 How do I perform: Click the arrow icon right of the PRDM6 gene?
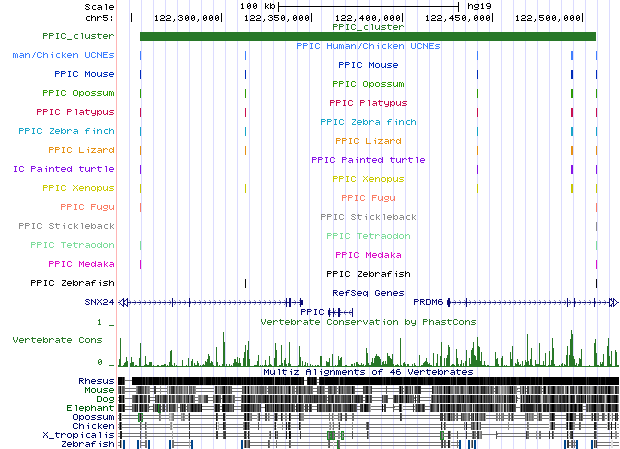[614, 301]
